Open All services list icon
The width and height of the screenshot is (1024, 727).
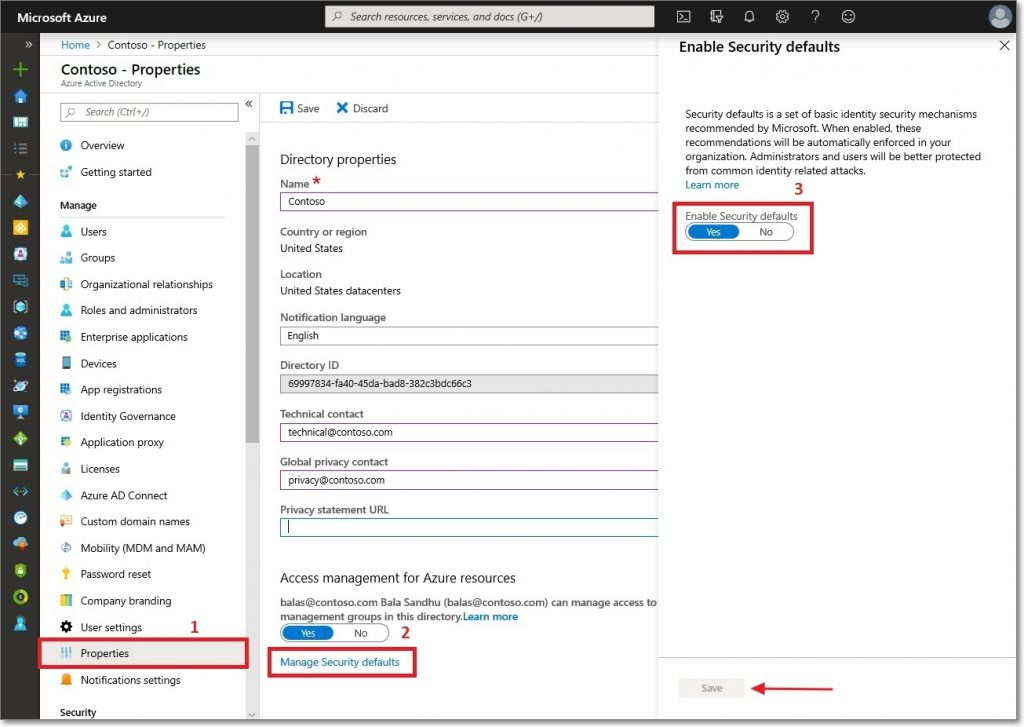pos(20,148)
